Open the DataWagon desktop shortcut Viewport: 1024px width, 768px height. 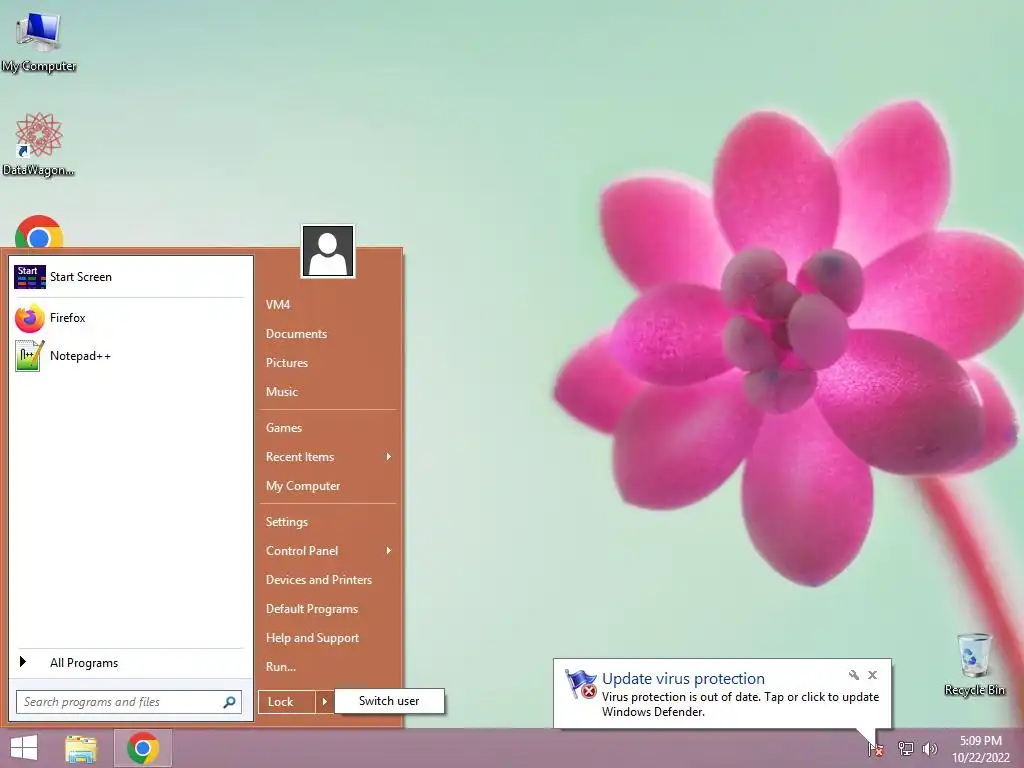pos(39,144)
